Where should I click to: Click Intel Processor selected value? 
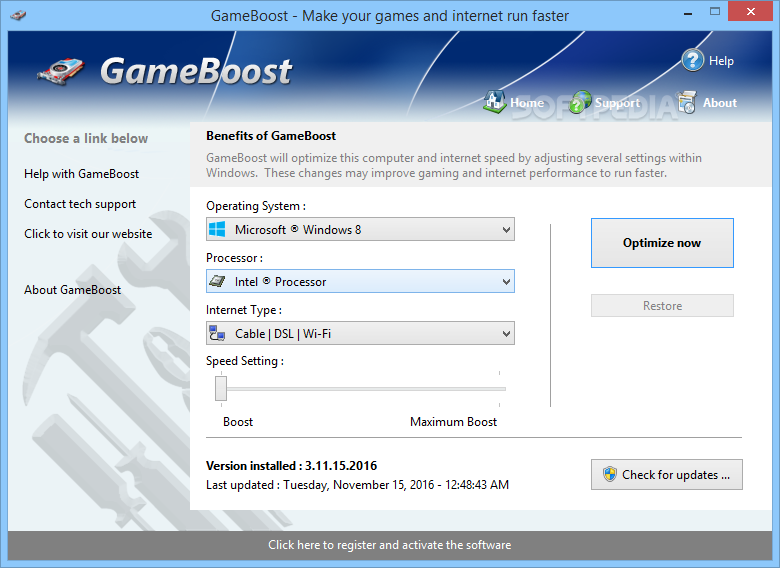coord(281,282)
